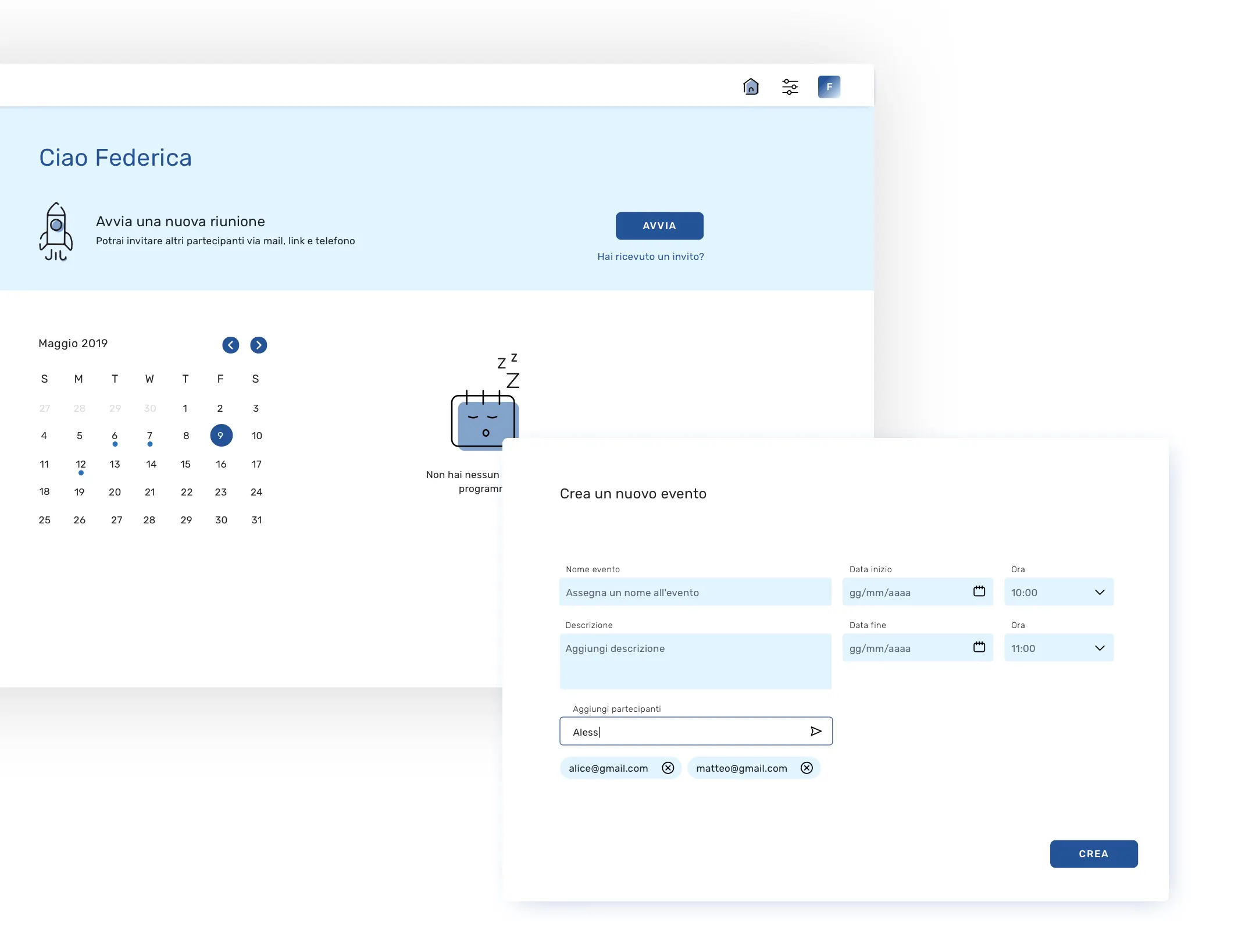Open calendar picker for Data inizio
This screenshot has height=952, width=1256.
979,591
